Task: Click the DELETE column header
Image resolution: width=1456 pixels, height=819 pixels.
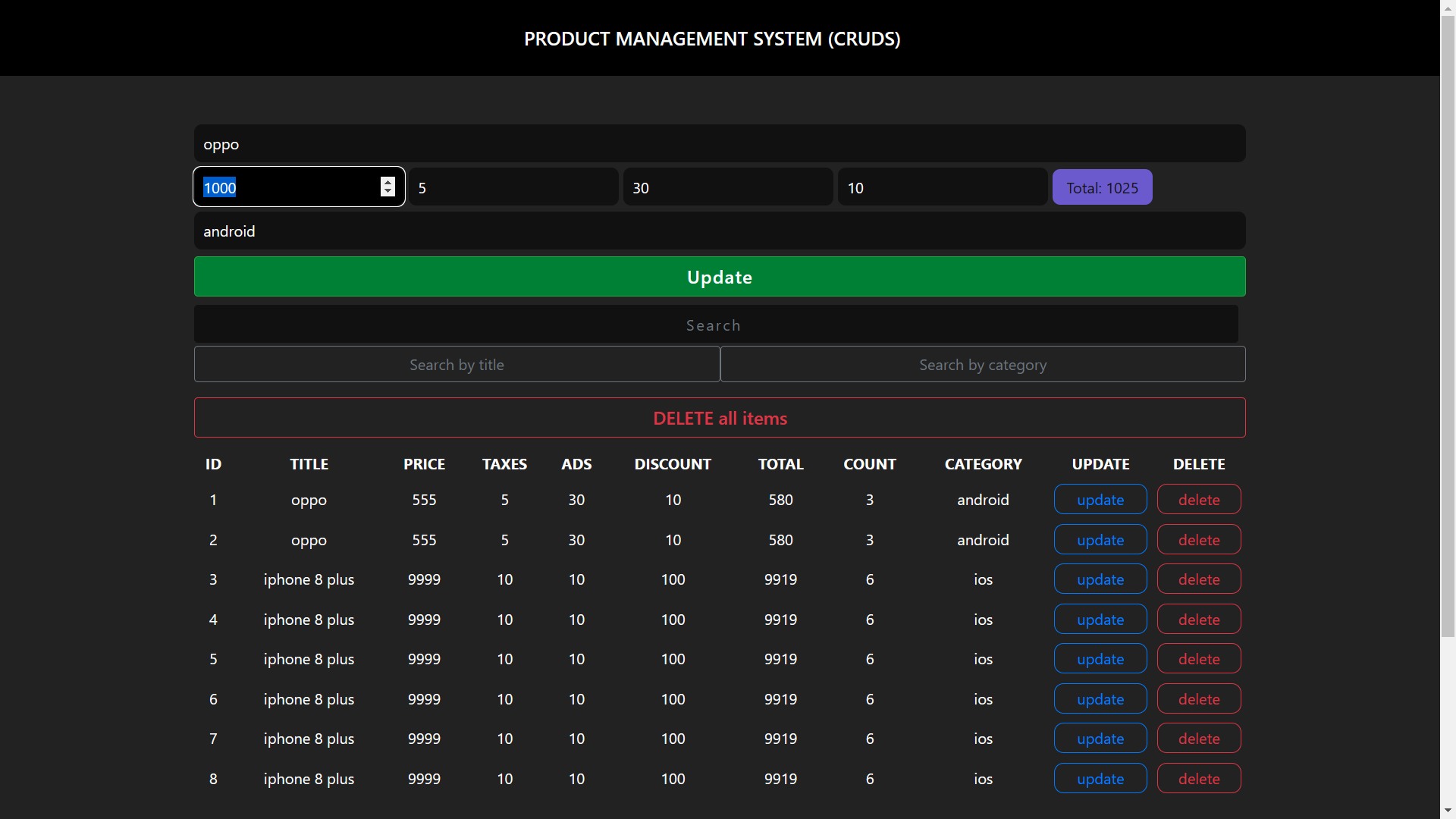Action: [x=1199, y=464]
